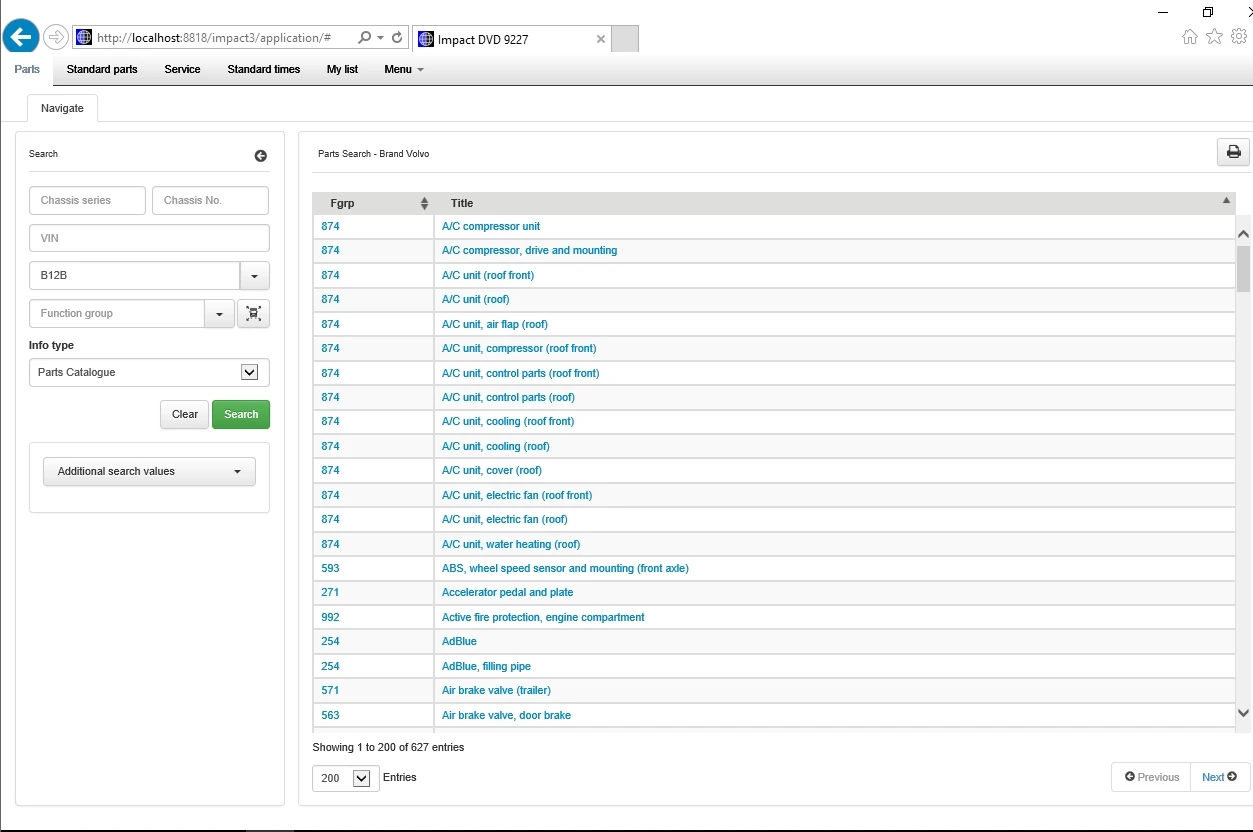Open Accelerator pedal and plate link
The height and width of the screenshot is (832, 1253).
[x=508, y=593]
